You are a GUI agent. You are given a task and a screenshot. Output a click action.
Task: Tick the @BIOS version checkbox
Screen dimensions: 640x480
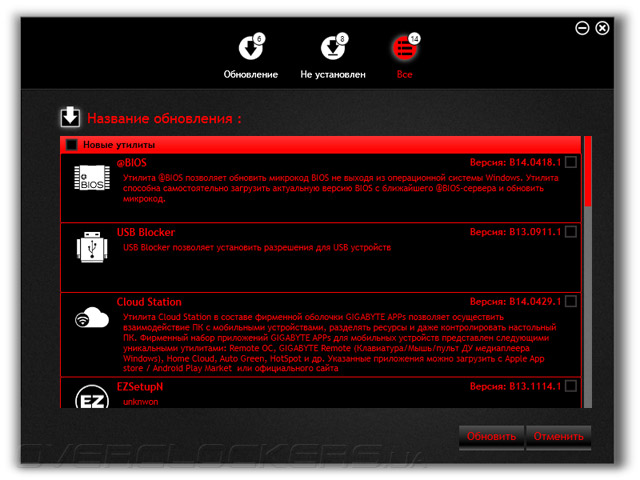pos(571,162)
